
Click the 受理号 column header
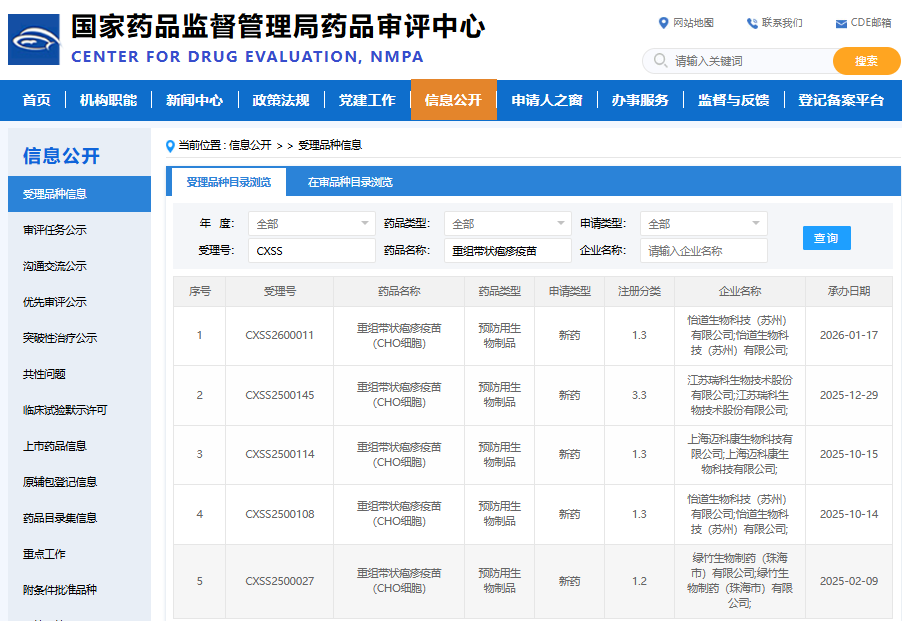point(280,292)
